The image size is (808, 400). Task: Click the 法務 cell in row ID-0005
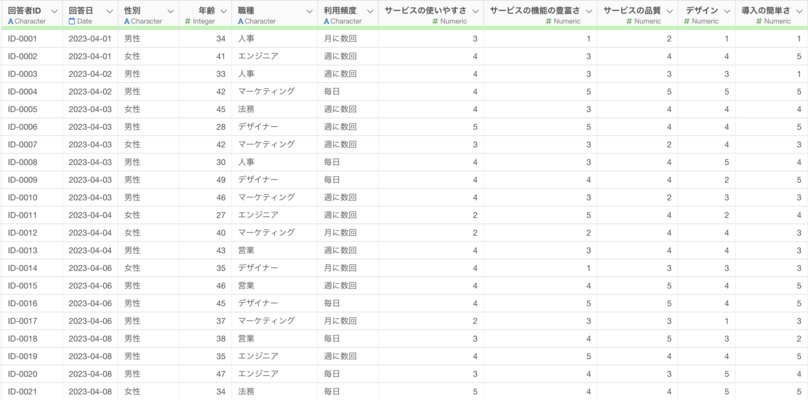click(x=246, y=109)
